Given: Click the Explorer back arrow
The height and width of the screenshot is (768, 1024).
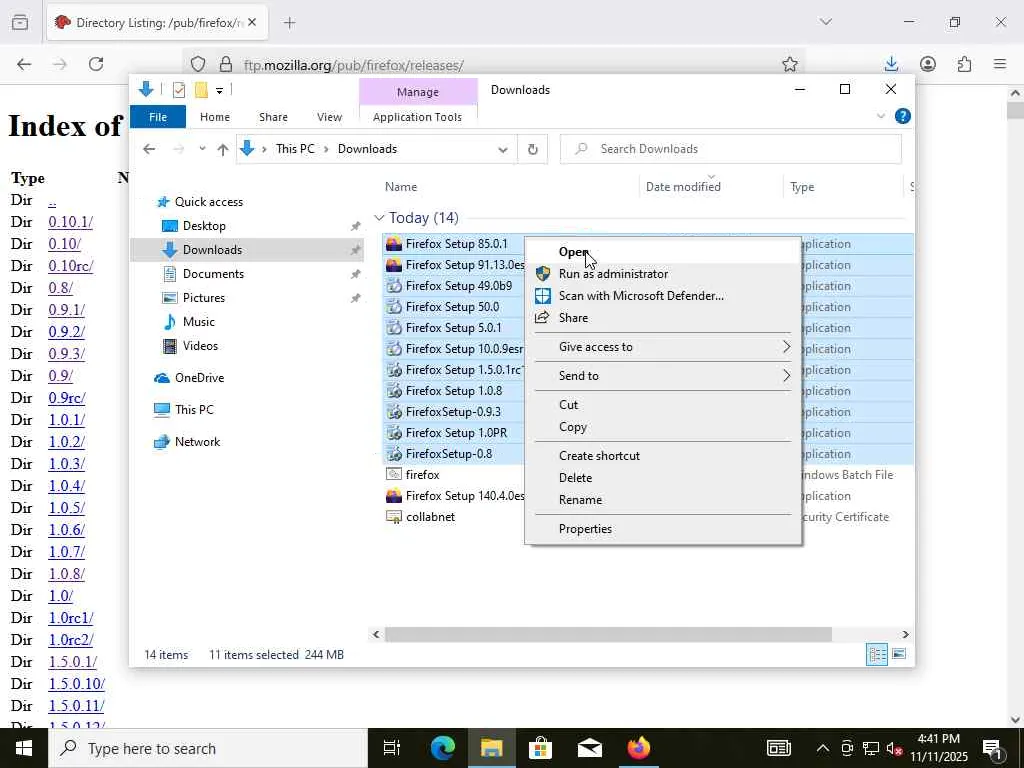Looking at the screenshot, I should 149,150.
